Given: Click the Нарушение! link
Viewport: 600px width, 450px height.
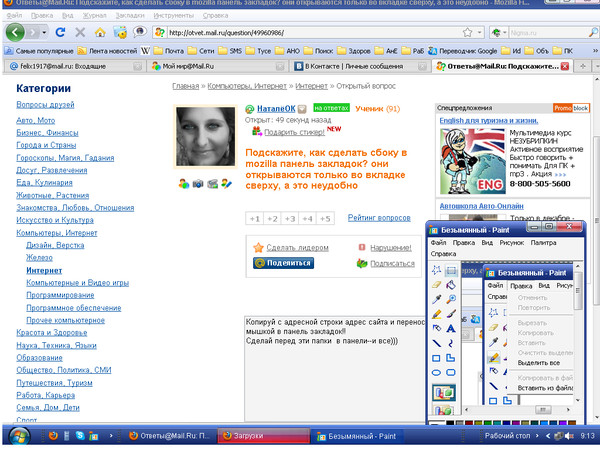Looking at the screenshot, I should point(391,248).
